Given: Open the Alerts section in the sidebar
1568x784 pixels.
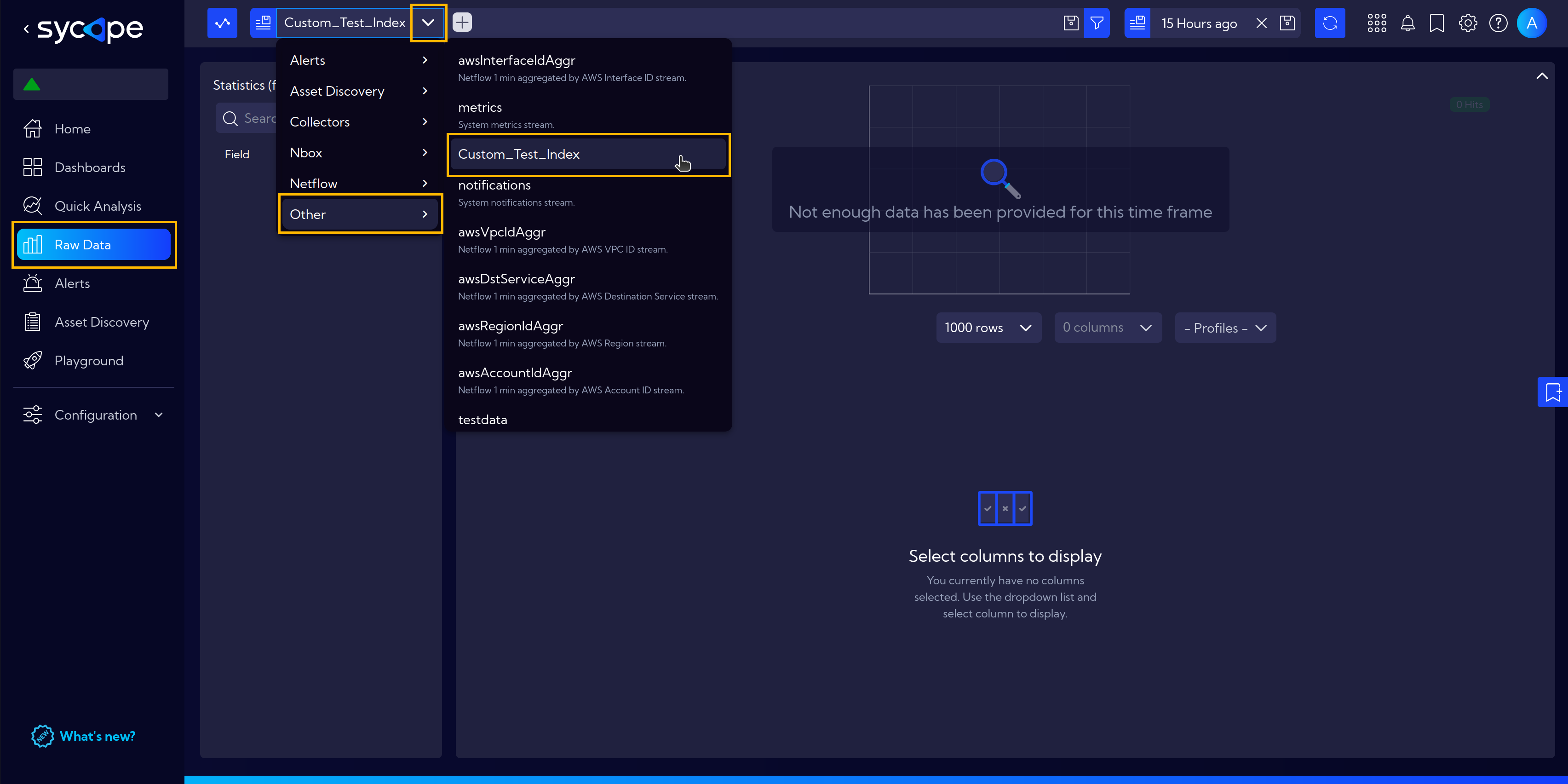Looking at the screenshot, I should tap(72, 284).
